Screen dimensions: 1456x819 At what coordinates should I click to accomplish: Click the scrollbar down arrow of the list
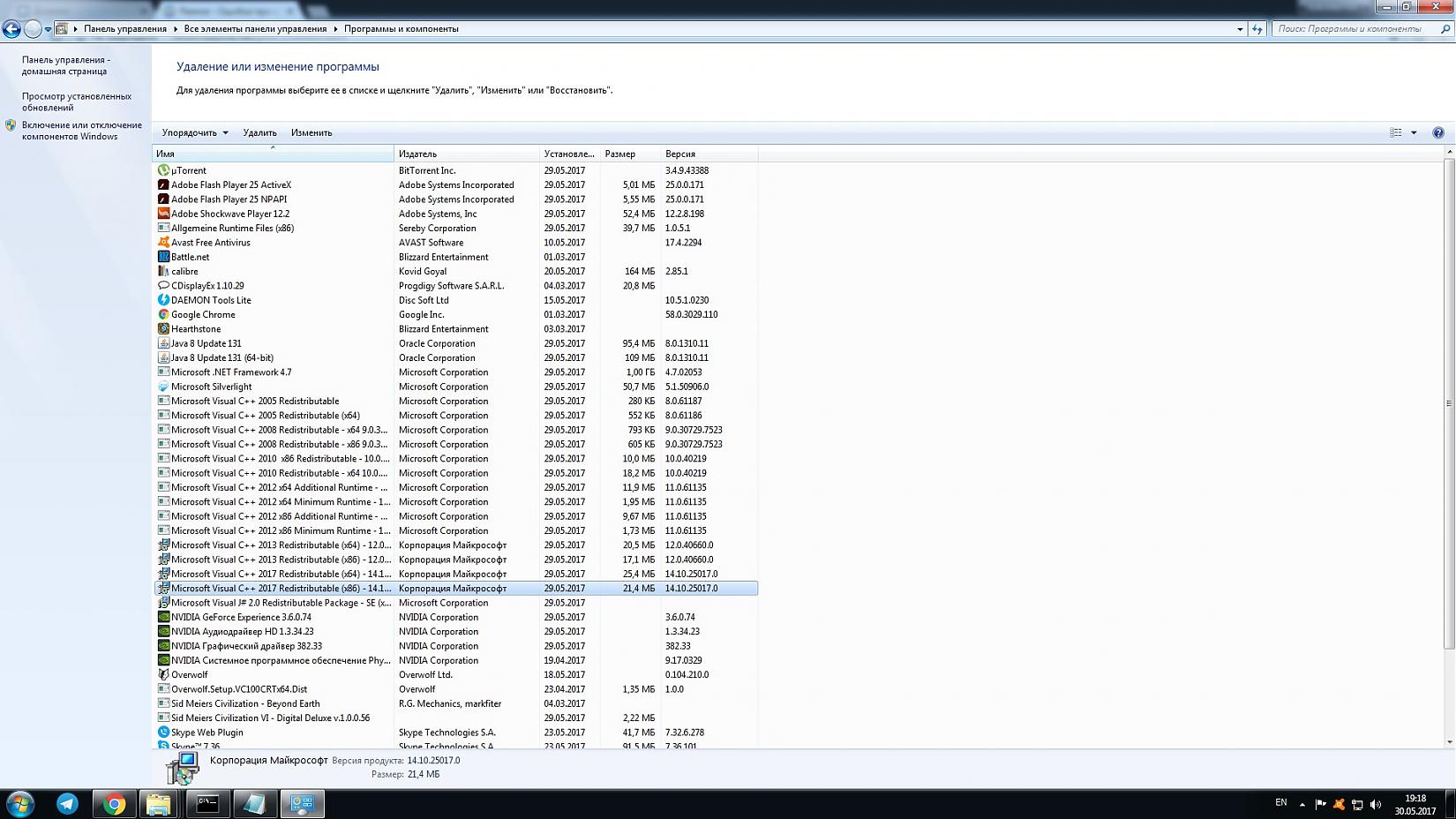(1449, 742)
